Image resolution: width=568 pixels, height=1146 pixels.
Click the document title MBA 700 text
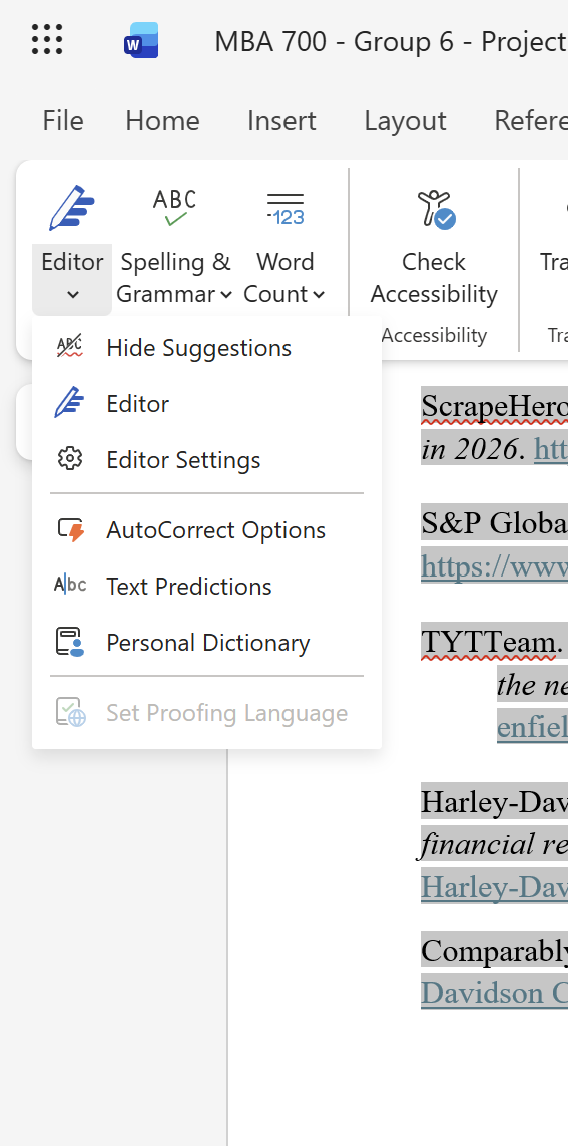click(270, 42)
